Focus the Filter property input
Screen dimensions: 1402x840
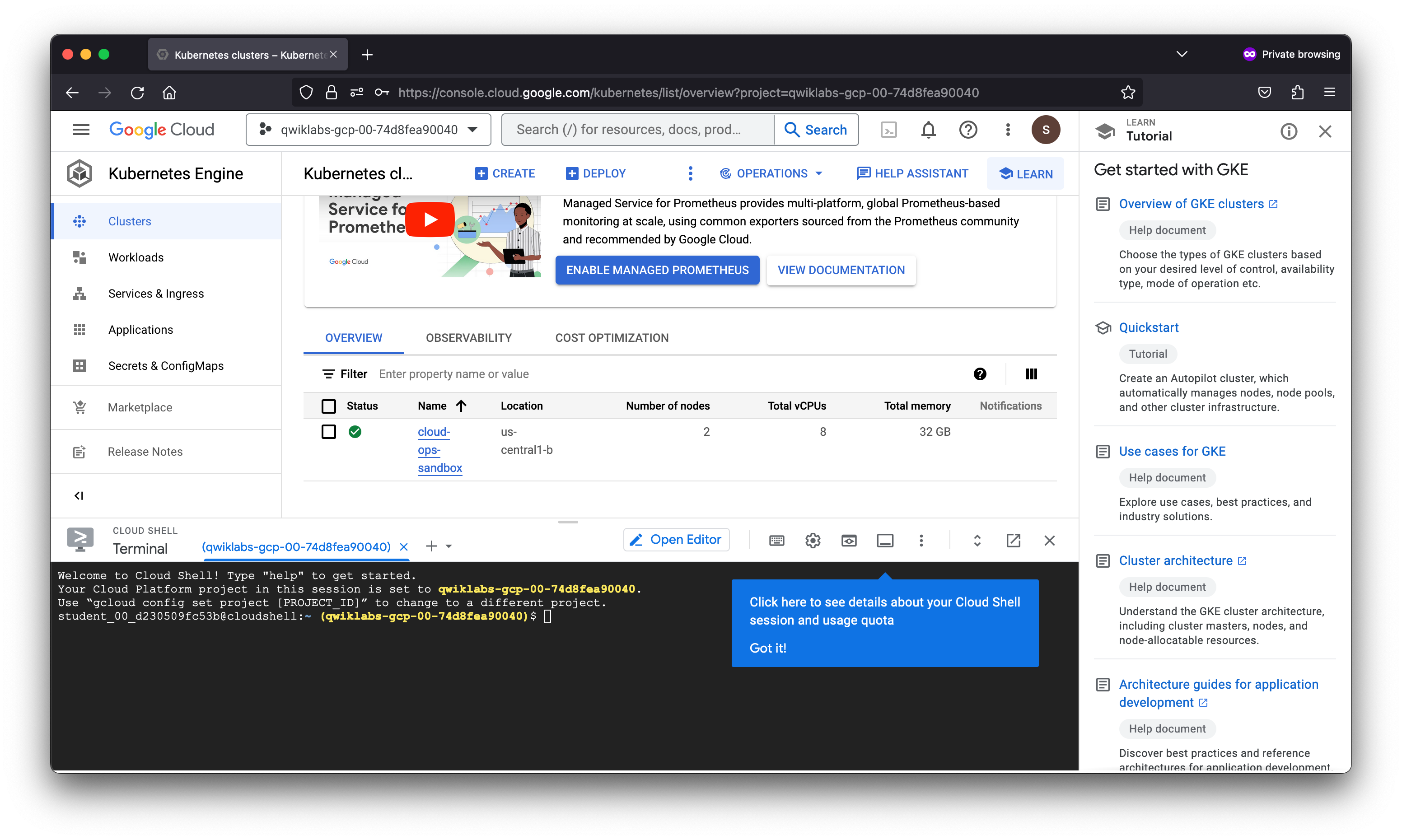[x=668, y=374]
